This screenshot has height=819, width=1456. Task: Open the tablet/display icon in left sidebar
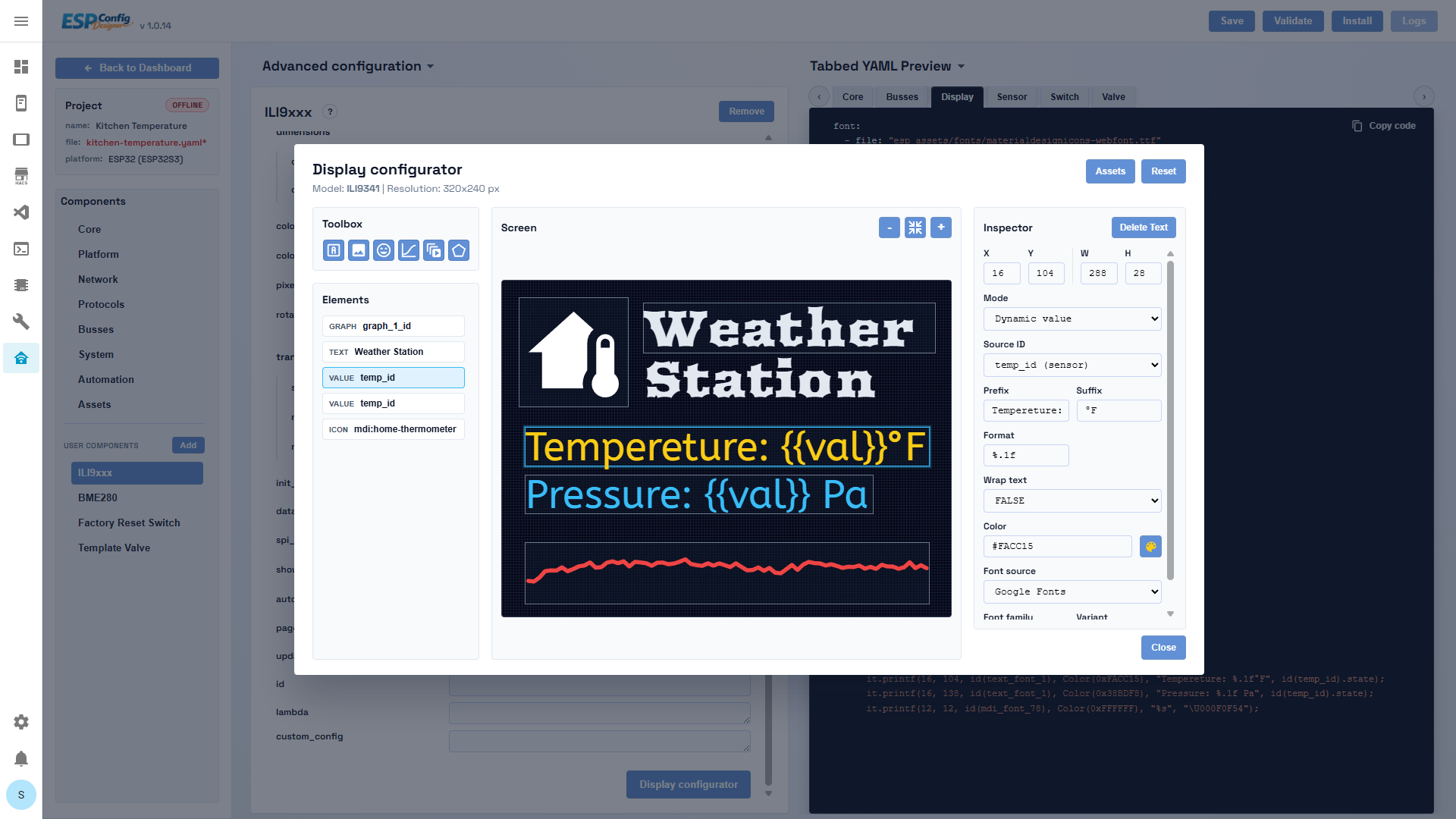pyautogui.click(x=21, y=140)
